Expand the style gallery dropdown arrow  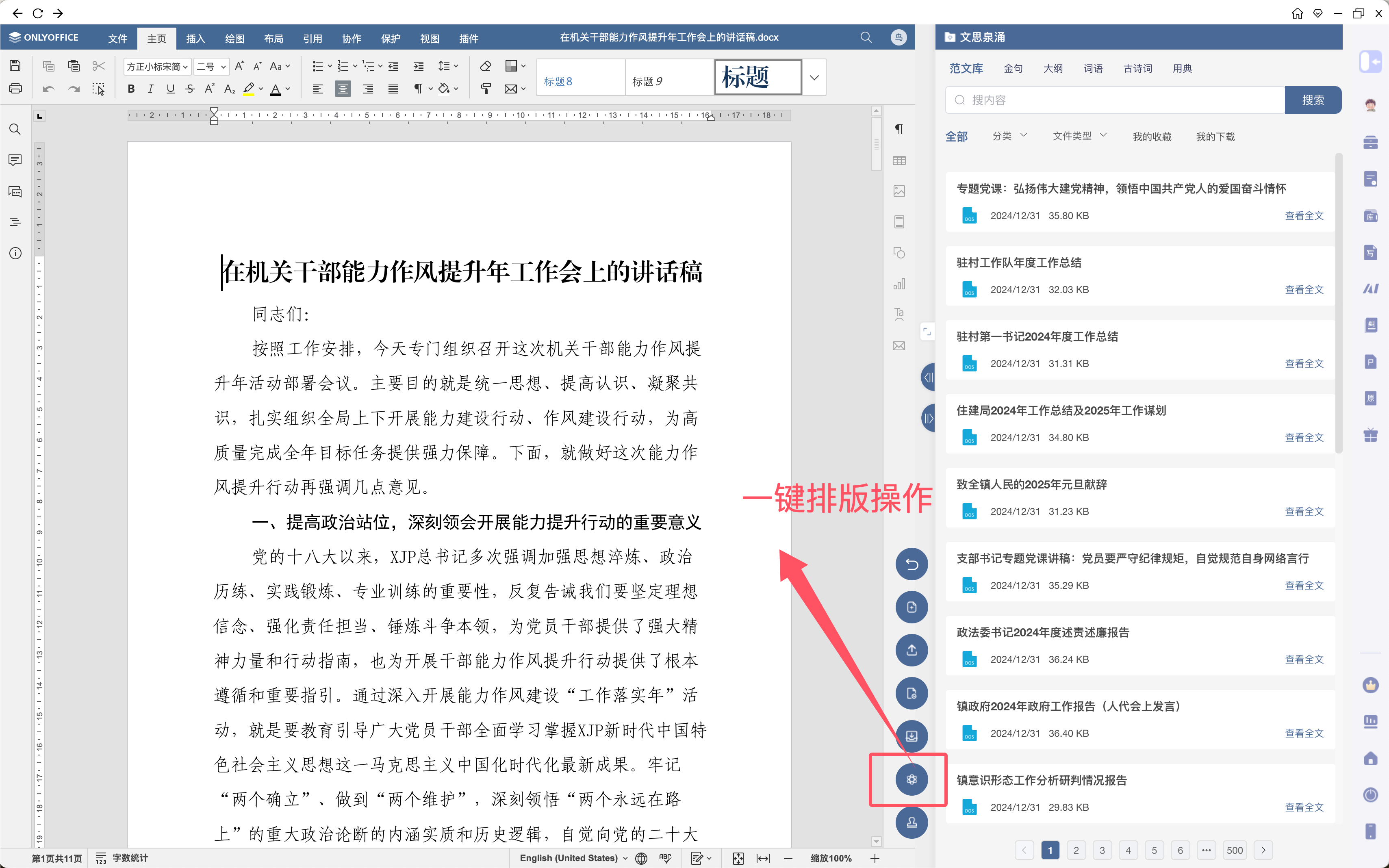click(x=814, y=78)
